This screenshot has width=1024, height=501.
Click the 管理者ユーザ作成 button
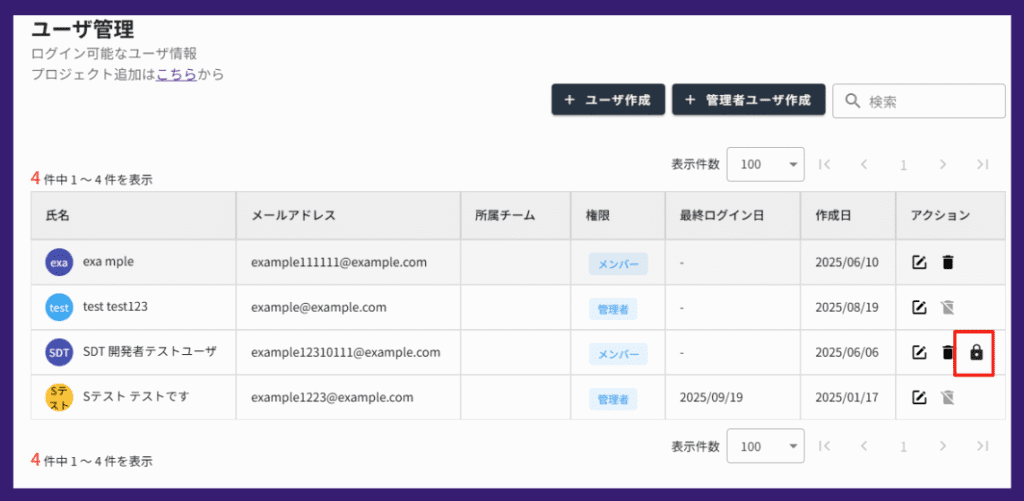749,100
